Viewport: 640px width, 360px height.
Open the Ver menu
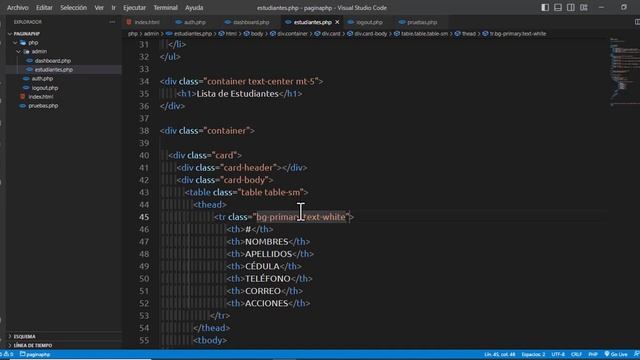click(99, 8)
